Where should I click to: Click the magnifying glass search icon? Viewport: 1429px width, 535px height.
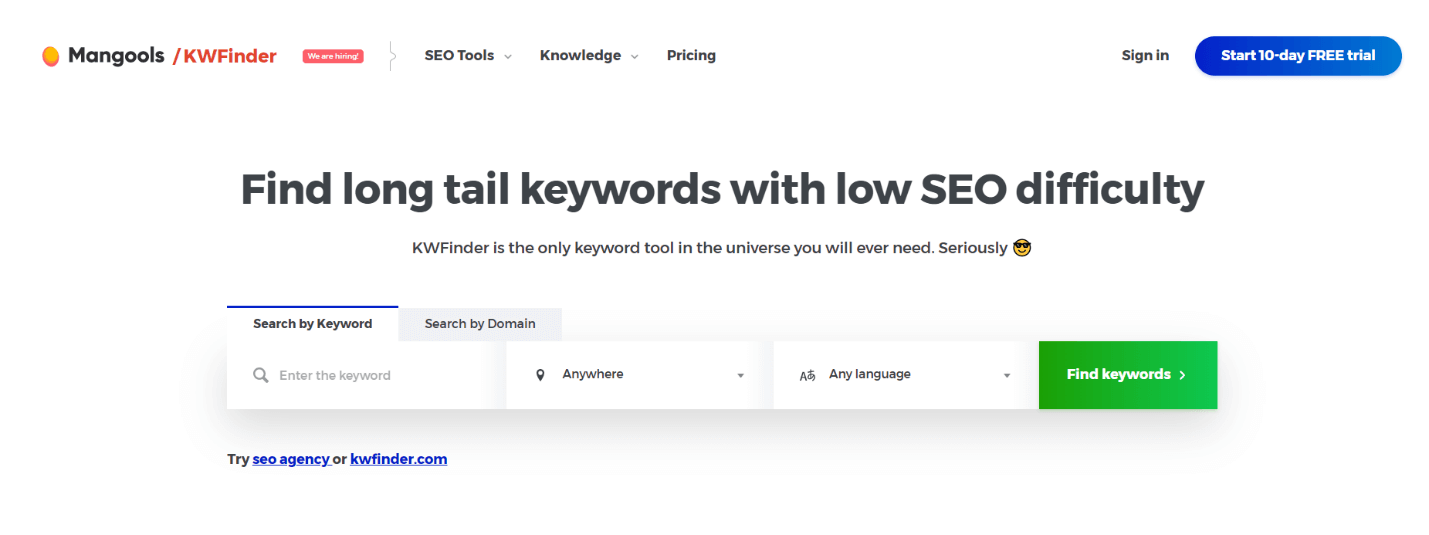click(x=261, y=375)
